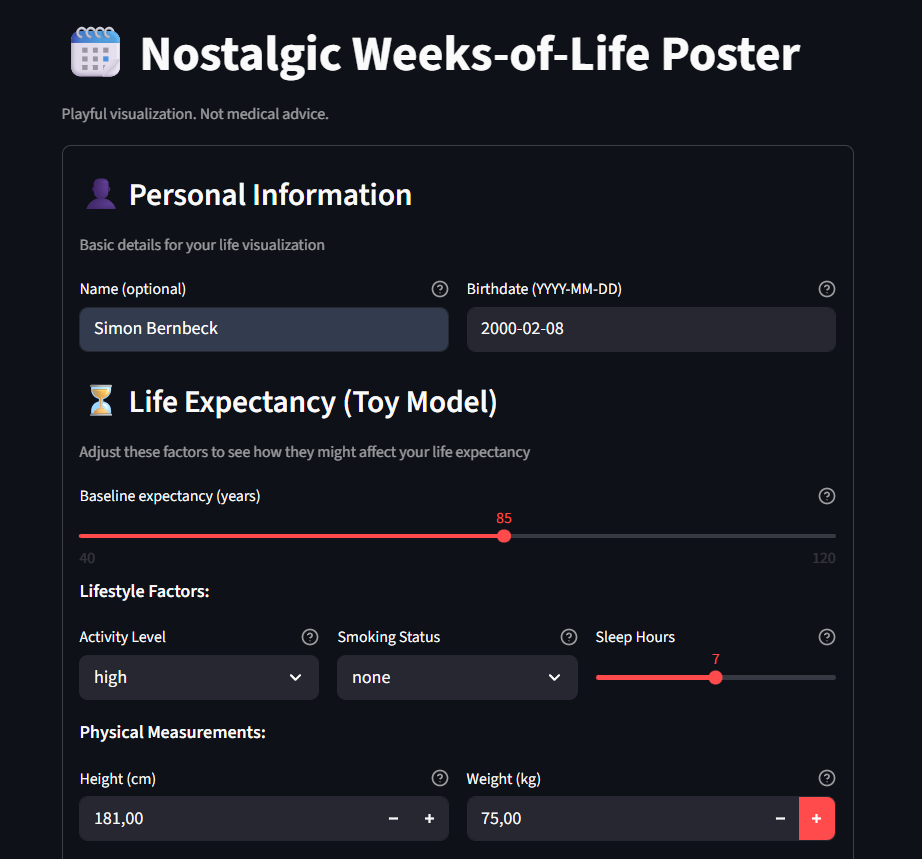Open the Smoking Status dropdown

click(457, 677)
